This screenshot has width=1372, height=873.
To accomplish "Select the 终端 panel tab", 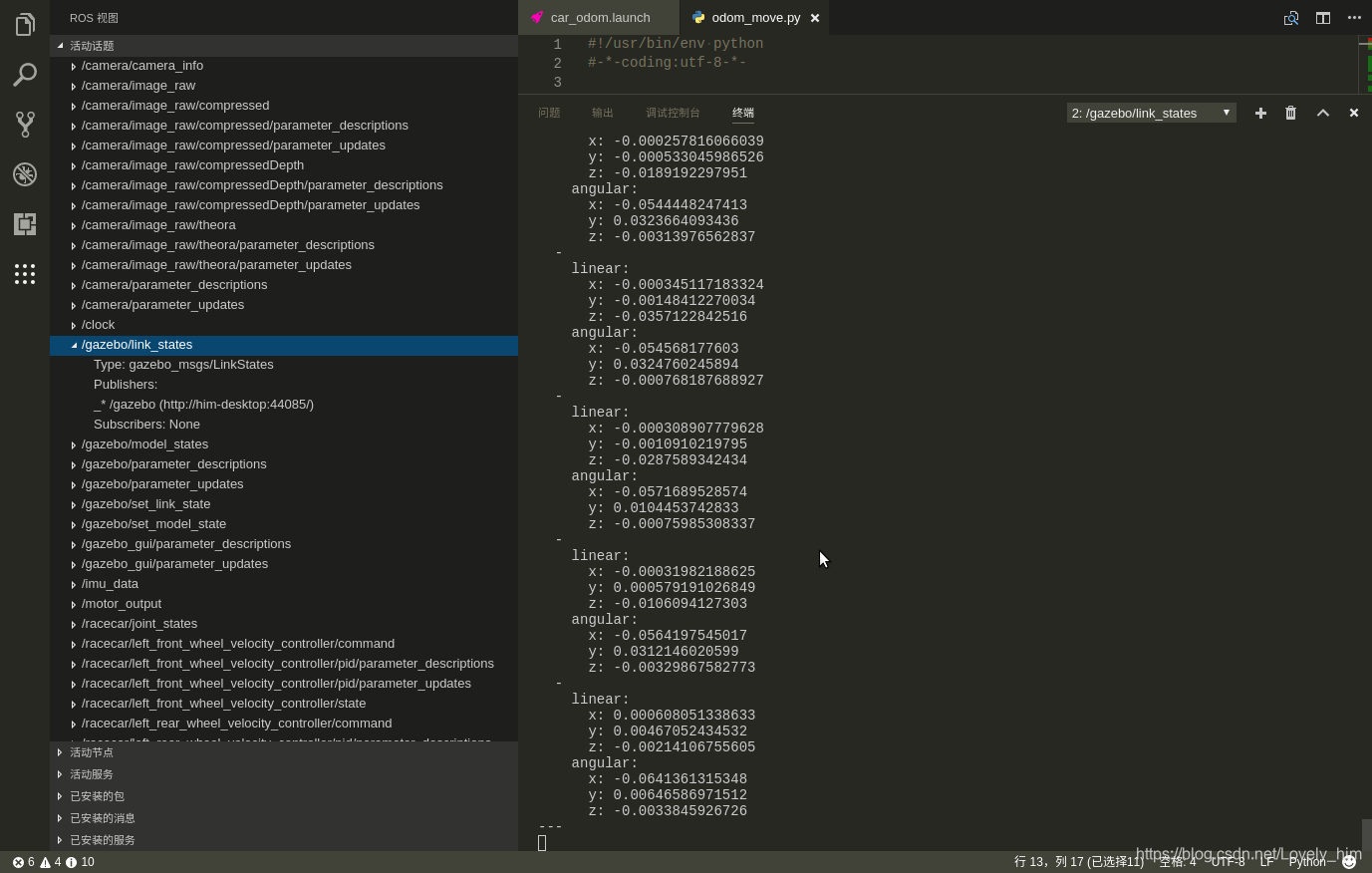I will [x=743, y=113].
